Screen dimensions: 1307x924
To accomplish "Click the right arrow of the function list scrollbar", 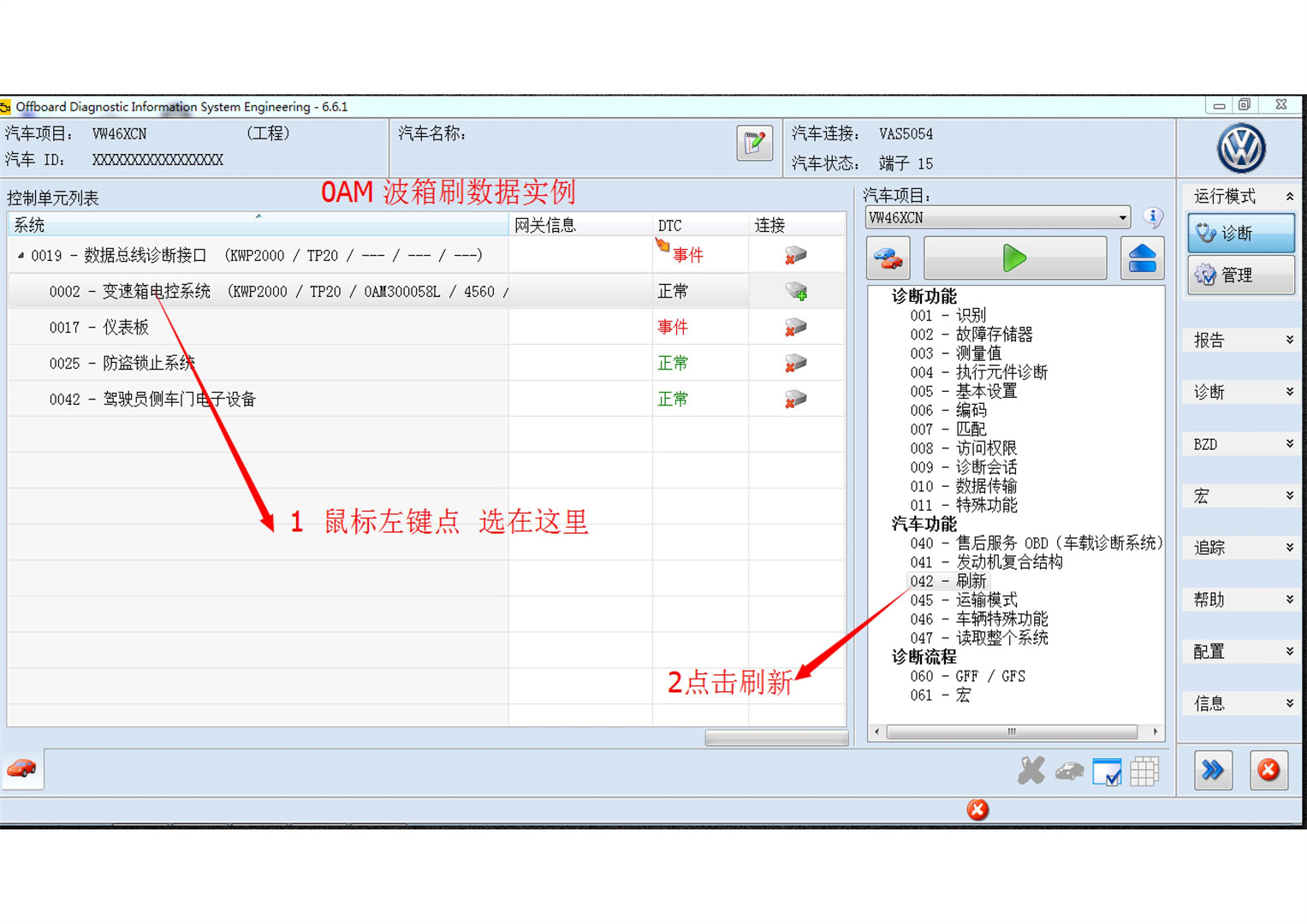I will pos(1156,731).
